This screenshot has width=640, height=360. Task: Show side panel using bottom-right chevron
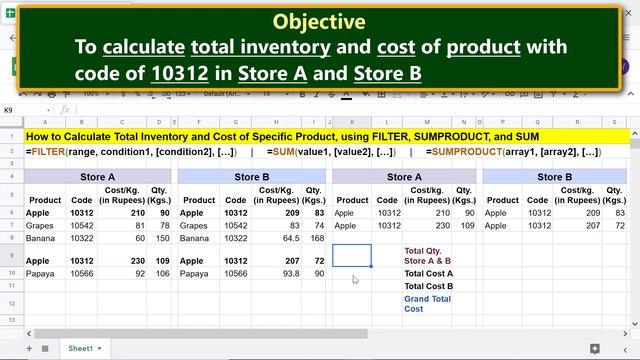coord(625,350)
